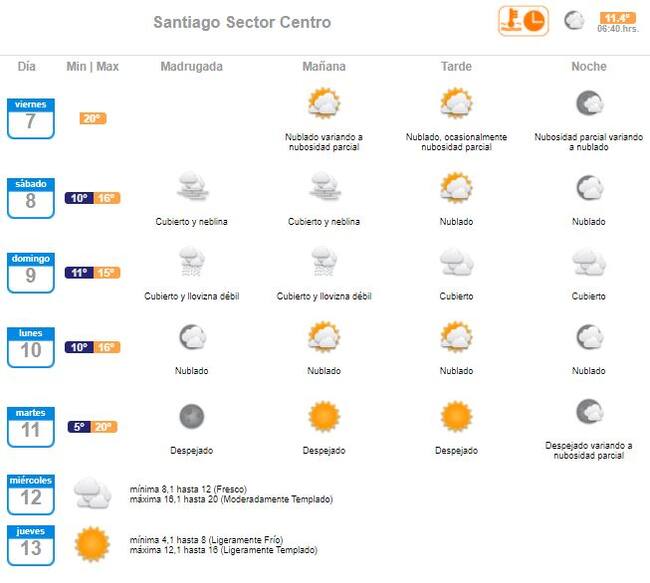Click the current conditions cloud icon in header

click(x=574, y=20)
